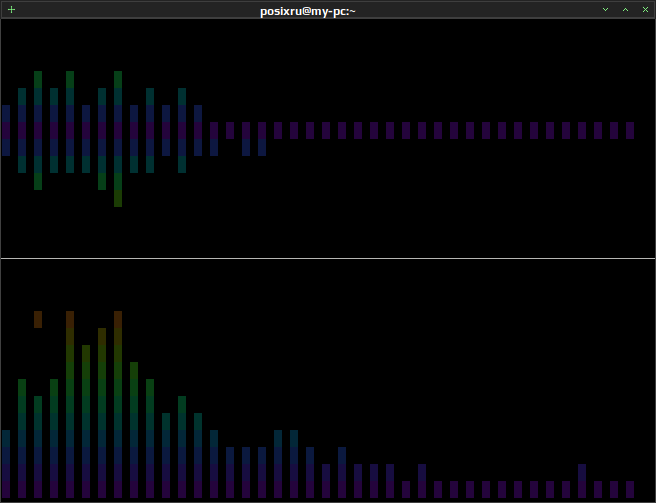Click the downward chevron icon in title bar
Image resolution: width=656 pixels, height=503 pixels.
click(605, 10)
